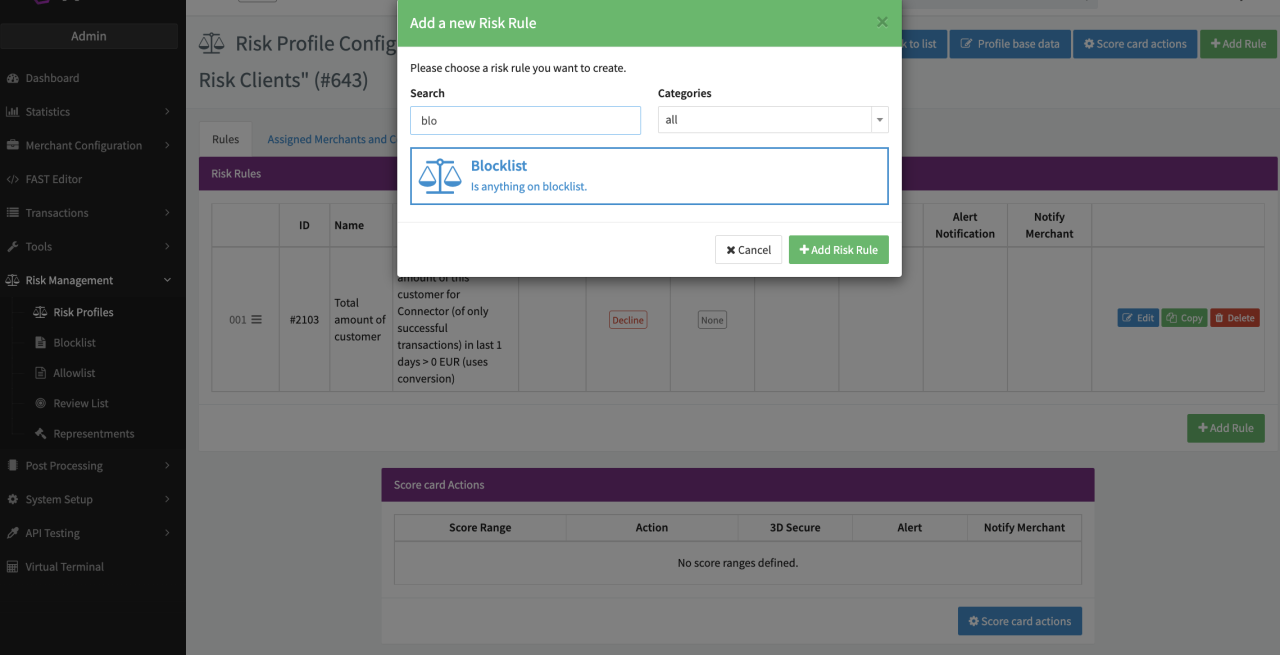
Task: Select the Blocklist rule result
Action: point(649,176)
